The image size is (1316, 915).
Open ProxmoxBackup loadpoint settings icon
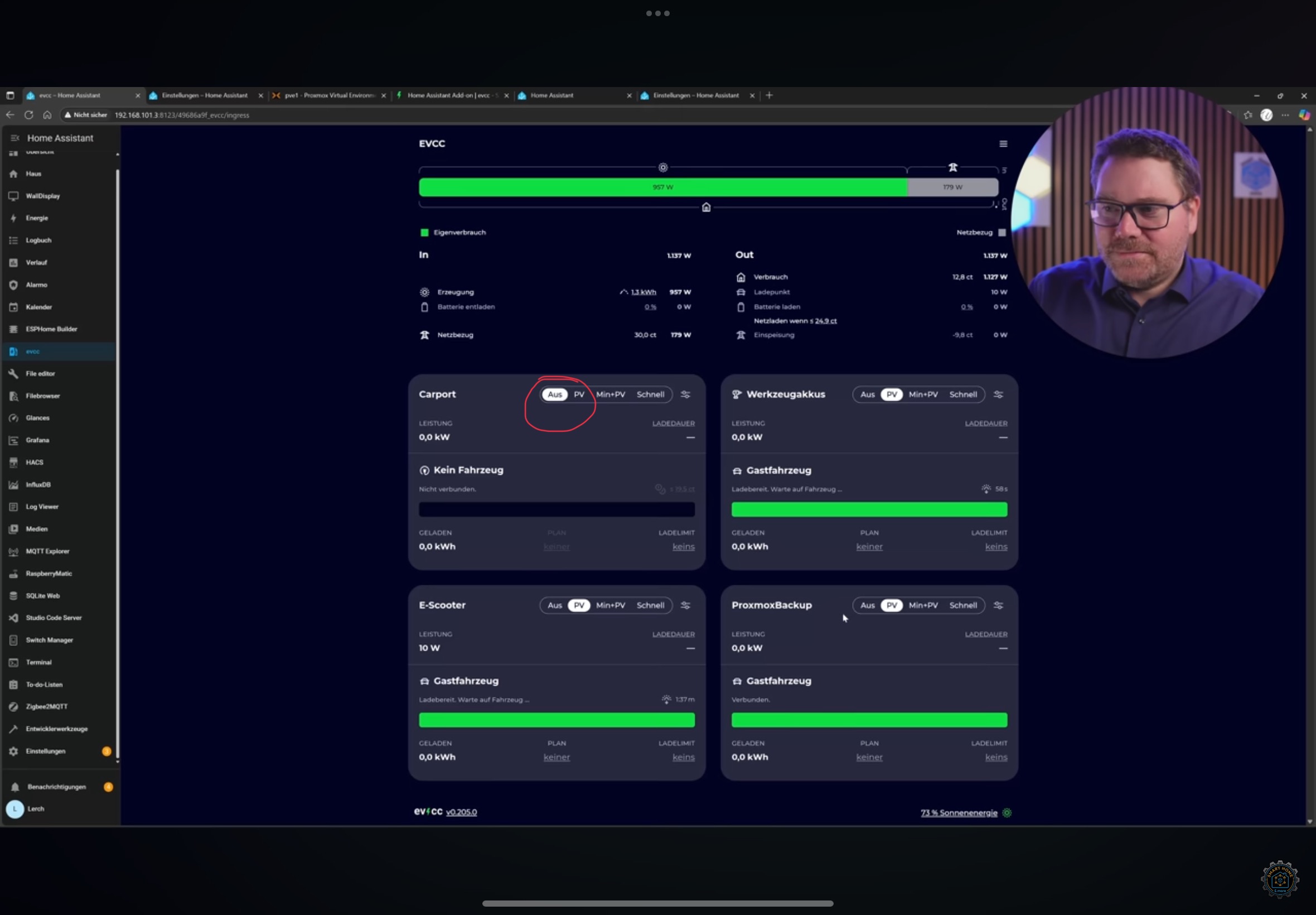(998, 605)
